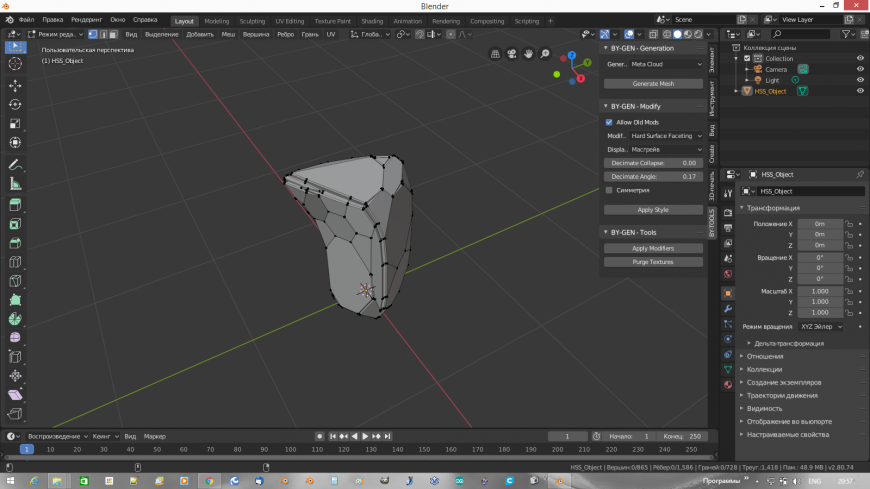Image resolution: width=870 pixels, height=489 pixels.
Task: Click the Apply Modifiers button
Action: [653, 249]
